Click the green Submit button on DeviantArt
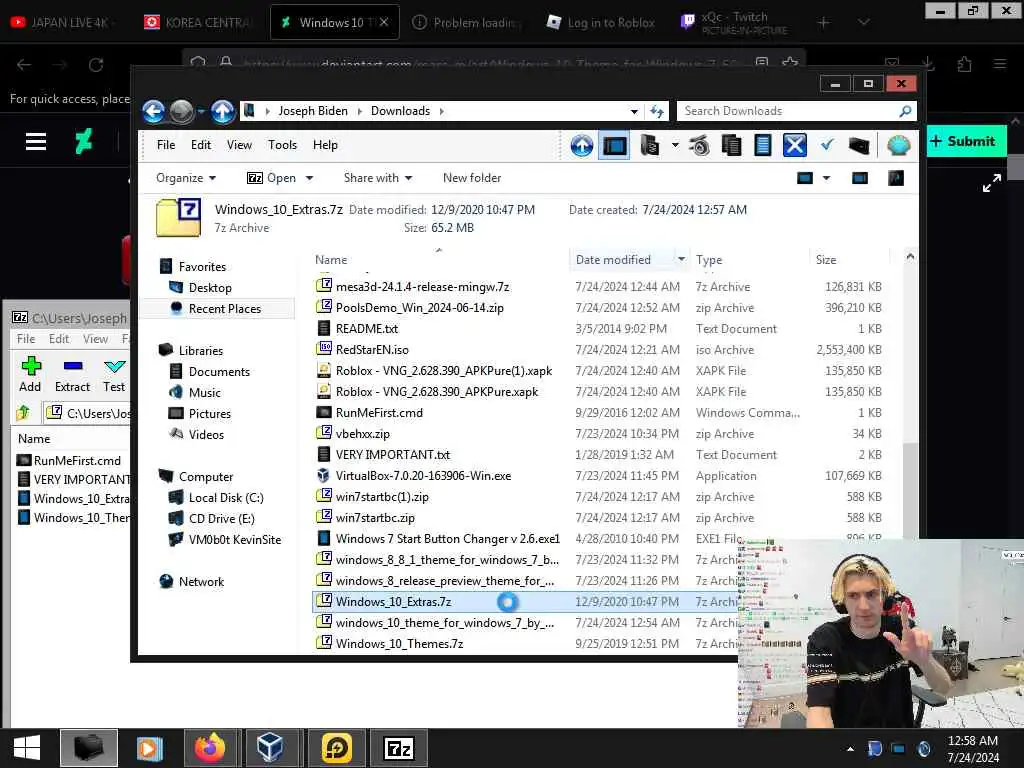 pos(965,141)
